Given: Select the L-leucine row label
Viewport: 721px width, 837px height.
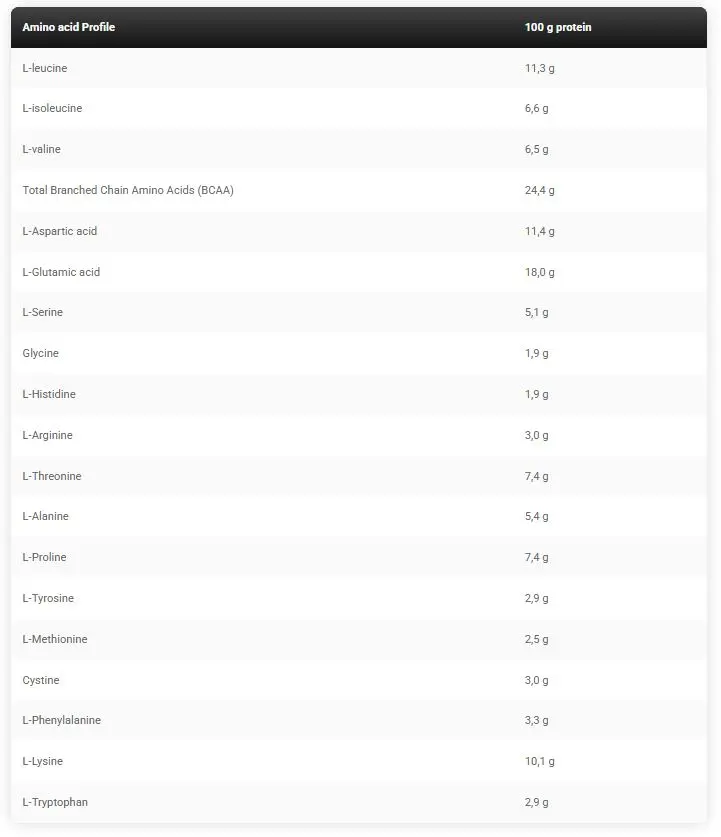Looking at the screenshot, I should tap(45, 68).
